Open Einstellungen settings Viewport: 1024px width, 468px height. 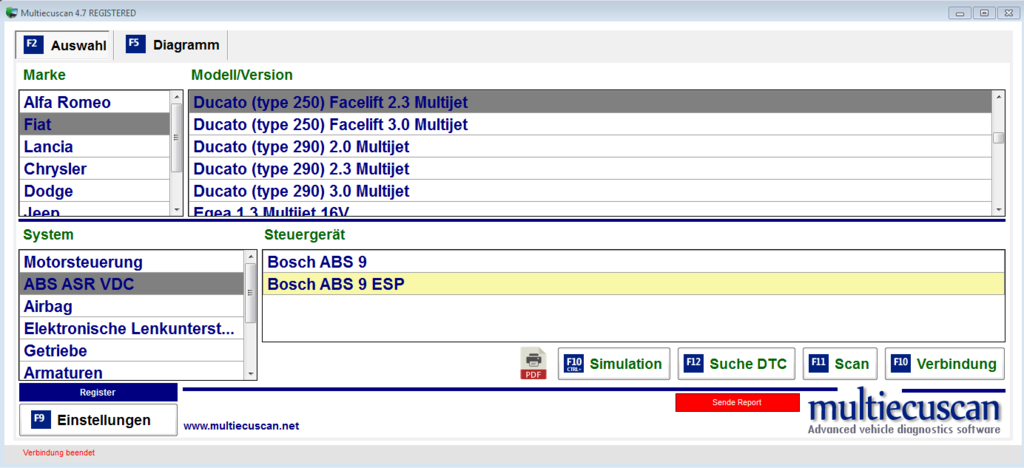pyautogui.click(x=98, y=420)
